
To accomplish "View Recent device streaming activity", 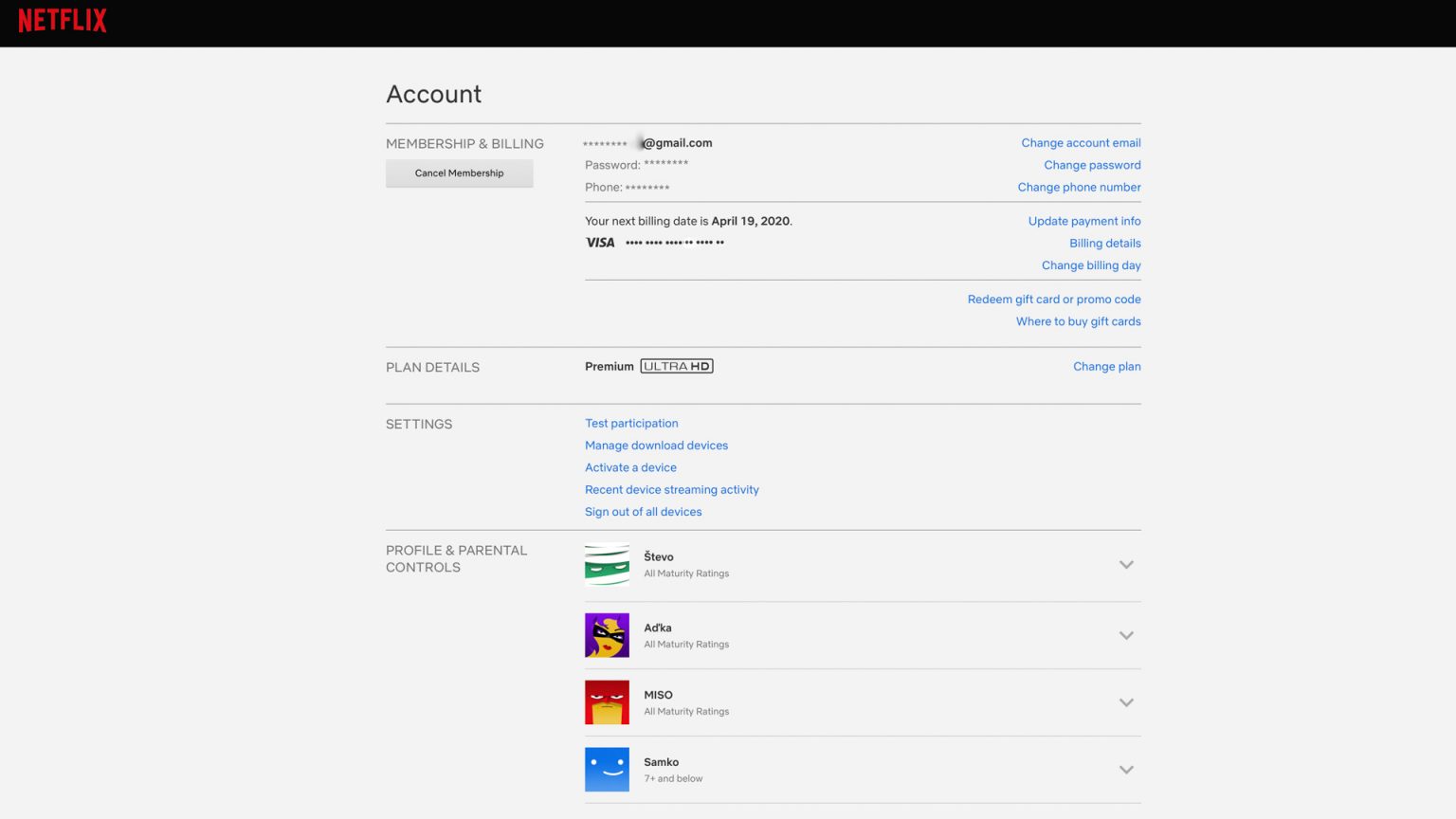I will tap(671, 490).
